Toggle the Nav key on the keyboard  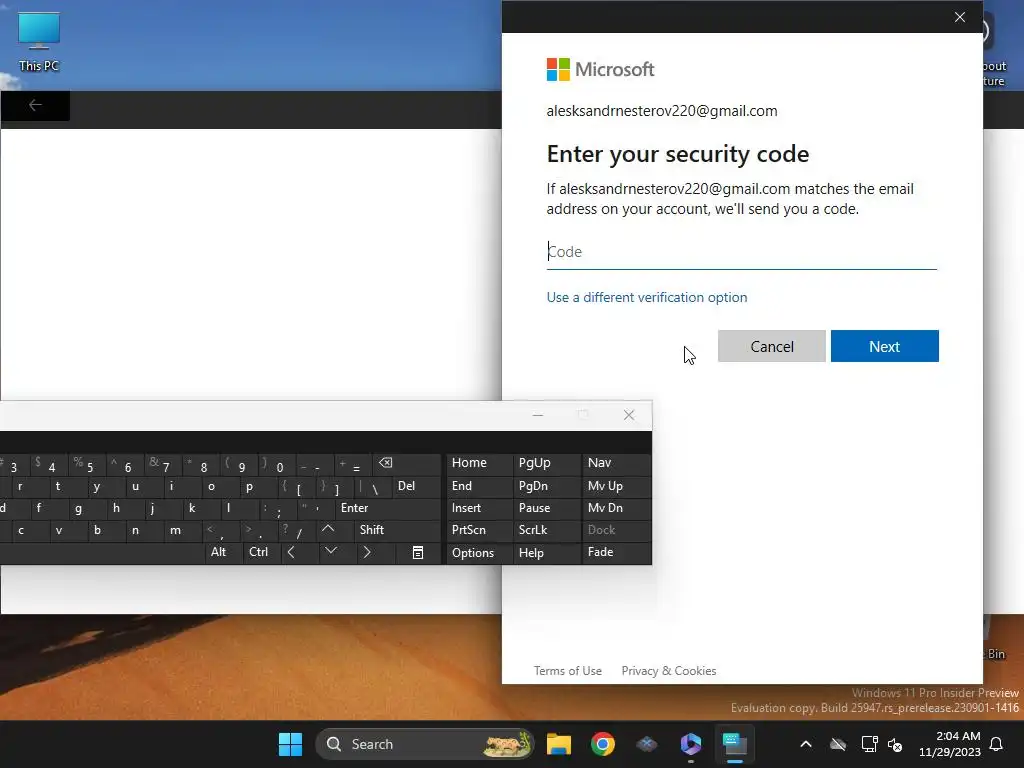pos(616,463)
